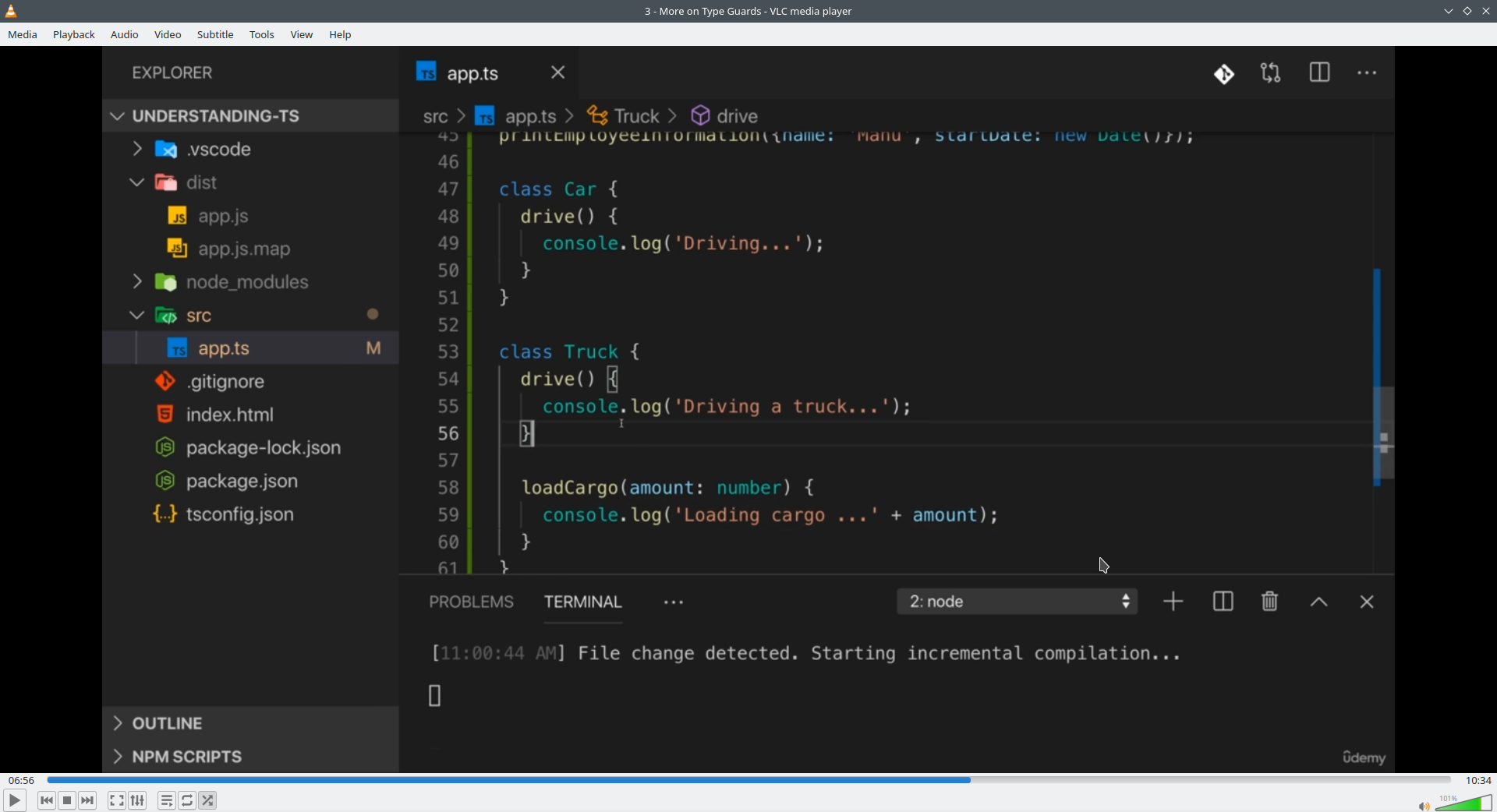Open extended settings panel

(138, 800)
